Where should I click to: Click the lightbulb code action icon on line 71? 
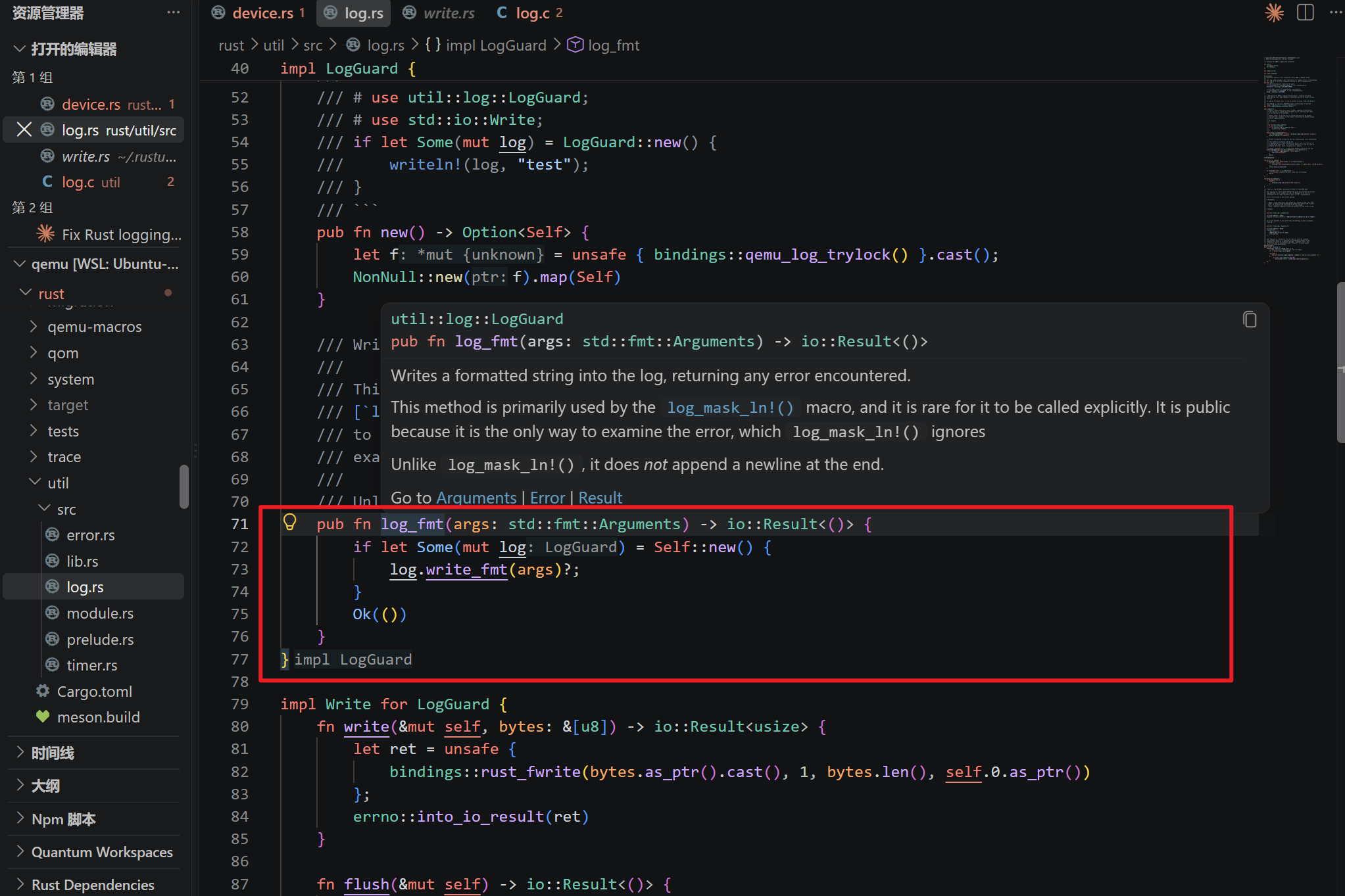289,523
